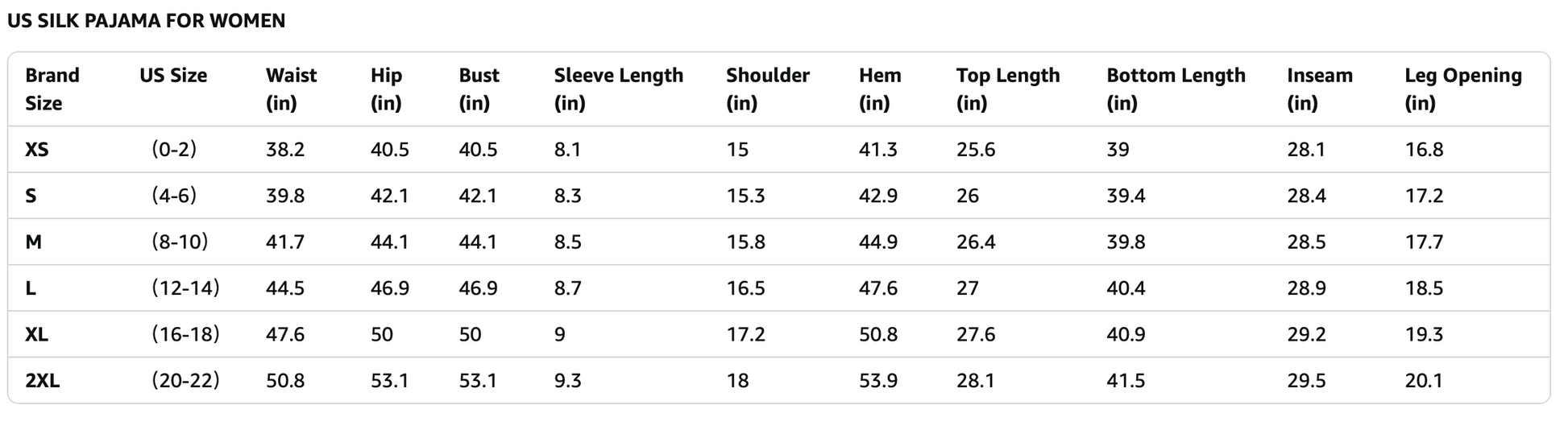1568x430 pixels.
Task: Click the (20-22) US size cell
Action: (185, 381)
